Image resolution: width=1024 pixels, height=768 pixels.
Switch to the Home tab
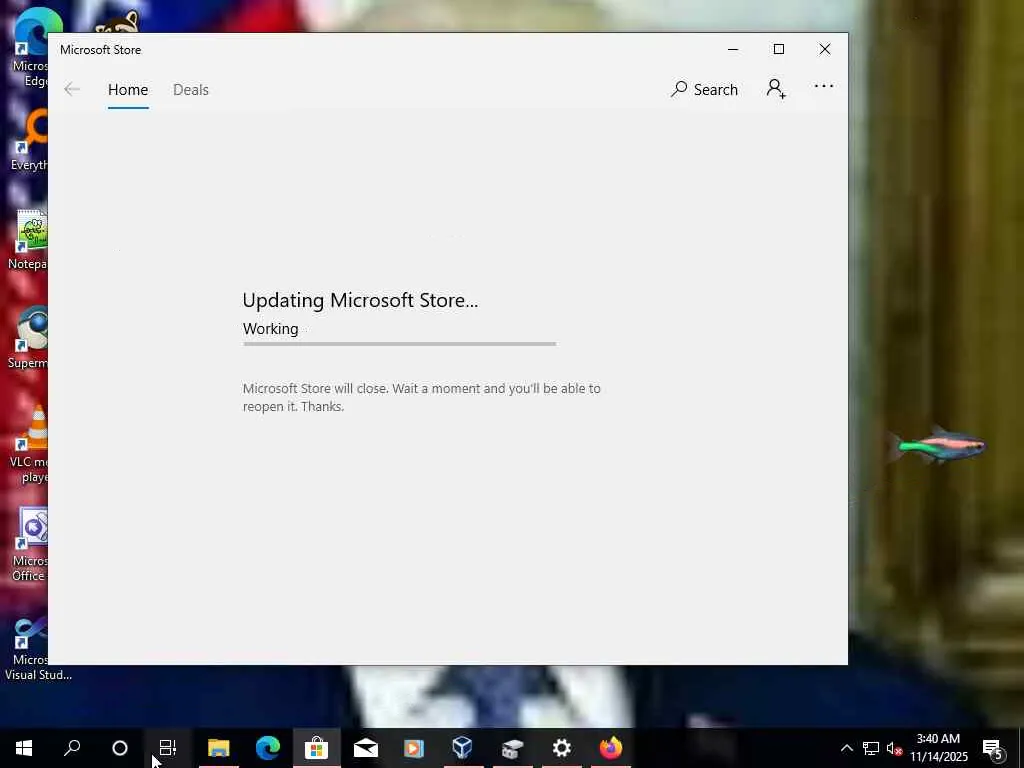tap(128, 89)
